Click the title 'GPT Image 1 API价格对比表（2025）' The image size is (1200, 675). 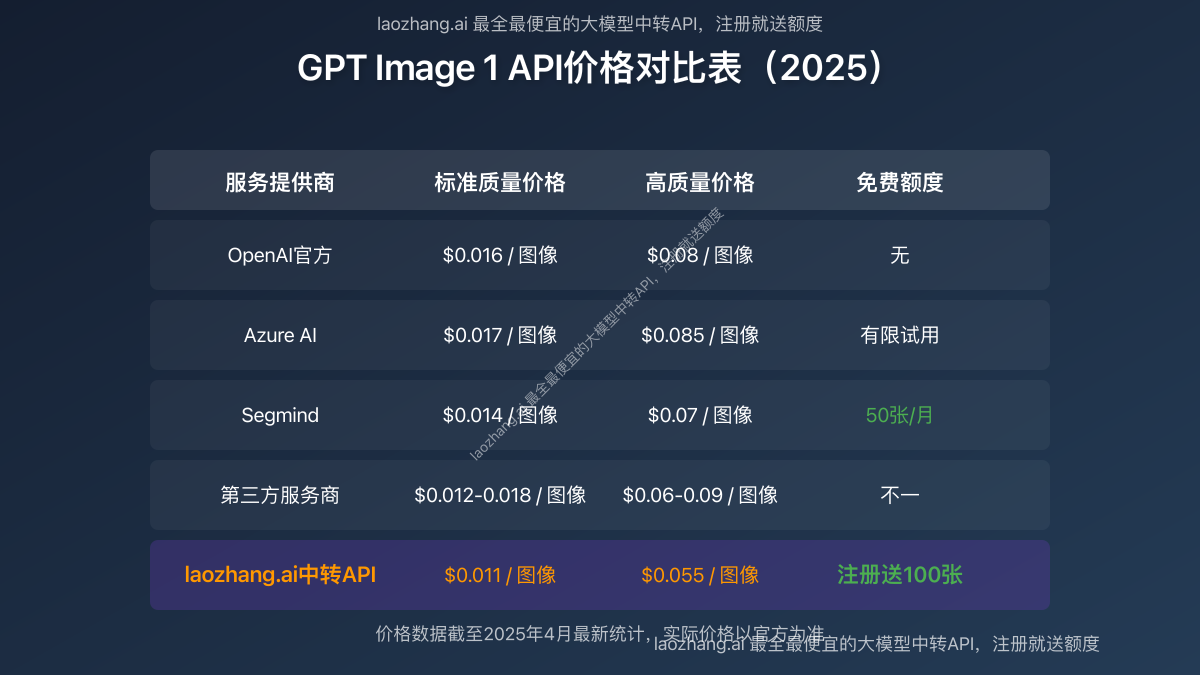591,68
